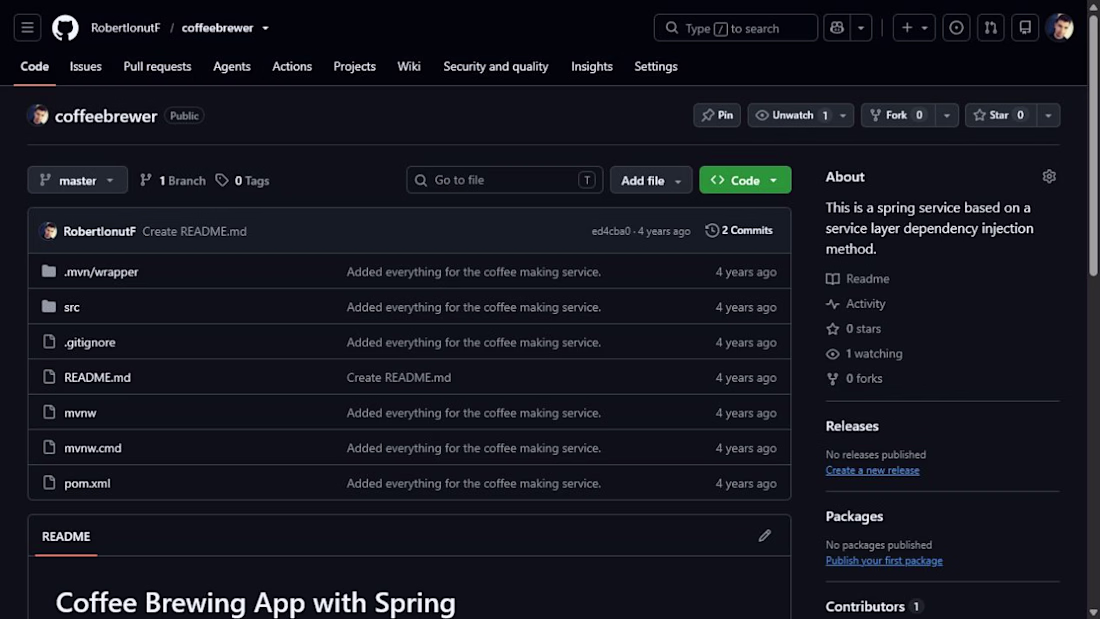
Task: Open the .mvn/wrapper folder
Action: (x=101, y=272)
